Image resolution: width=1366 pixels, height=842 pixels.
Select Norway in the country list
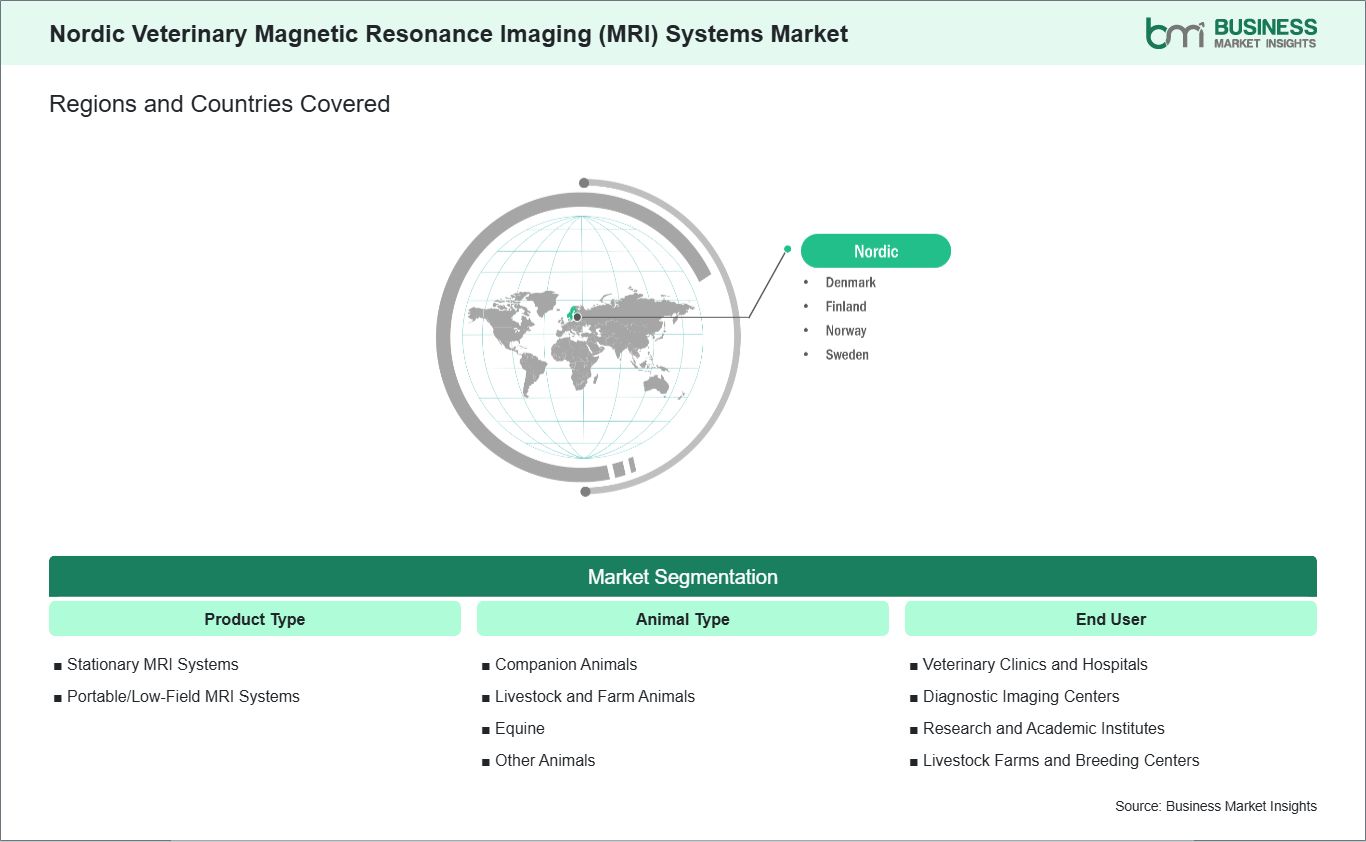846,330
